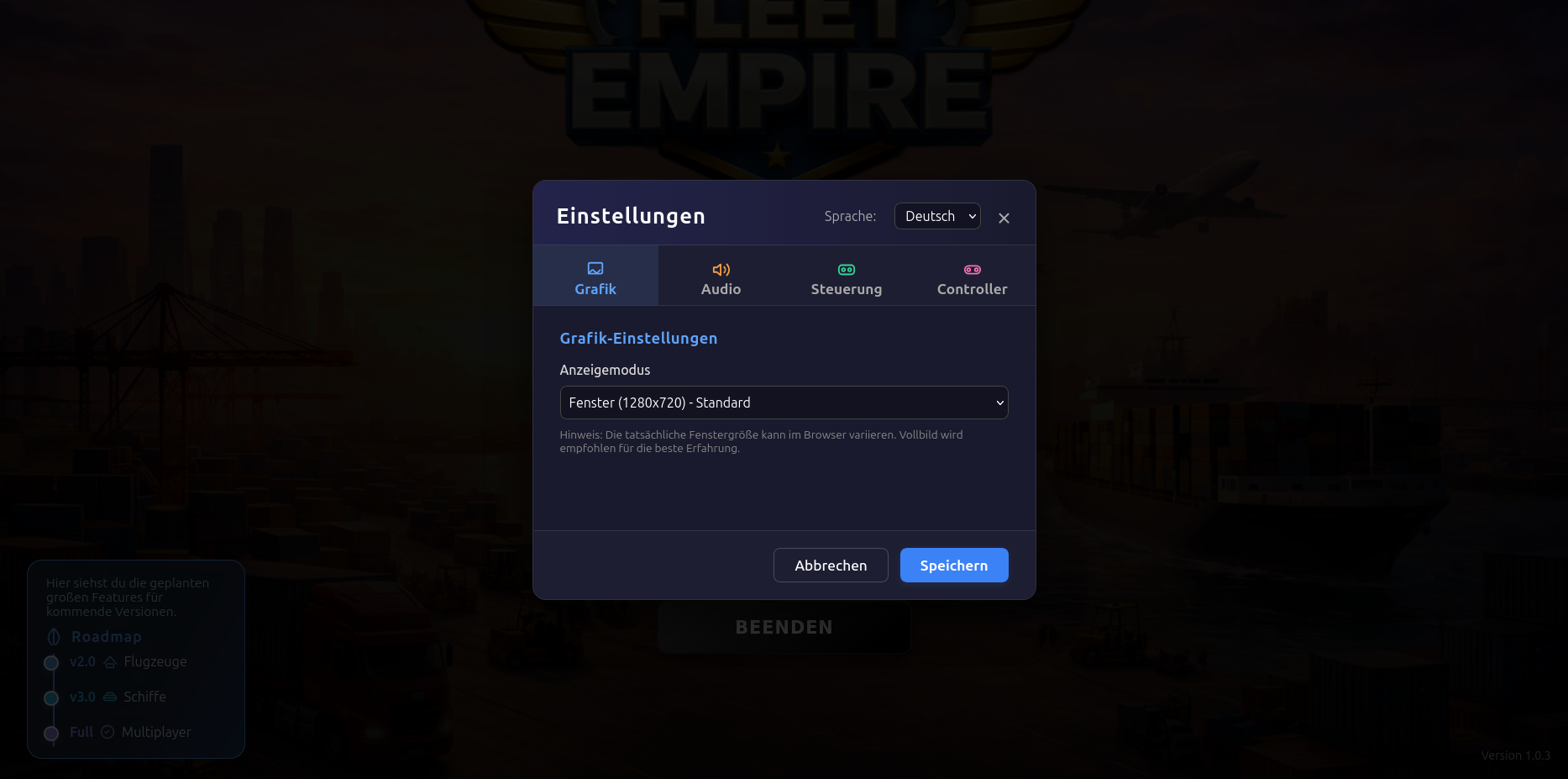This screenshot has width=1568, height=779.
Task: Click the Abbrechen button
Action: tap(831, 566)
